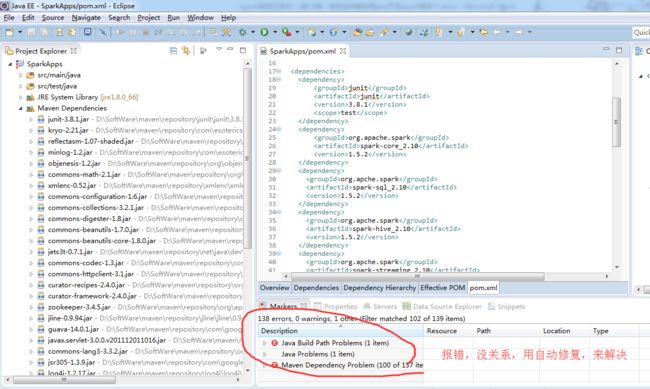Open dropdown arrow beside New wizard icon
The height and width of the screenshot is (389, 650).
pyautogui.click(x=19, y=32)
